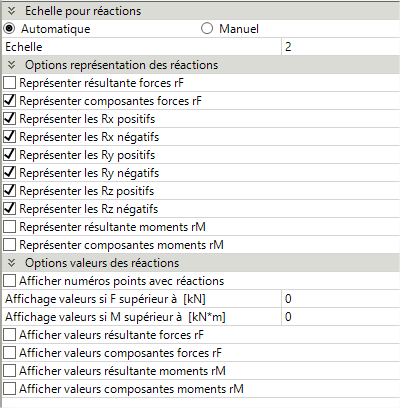
Task: Uncheck Représenter les Rz négatifs
Action: pyautogui.click(x=9, y=209)
